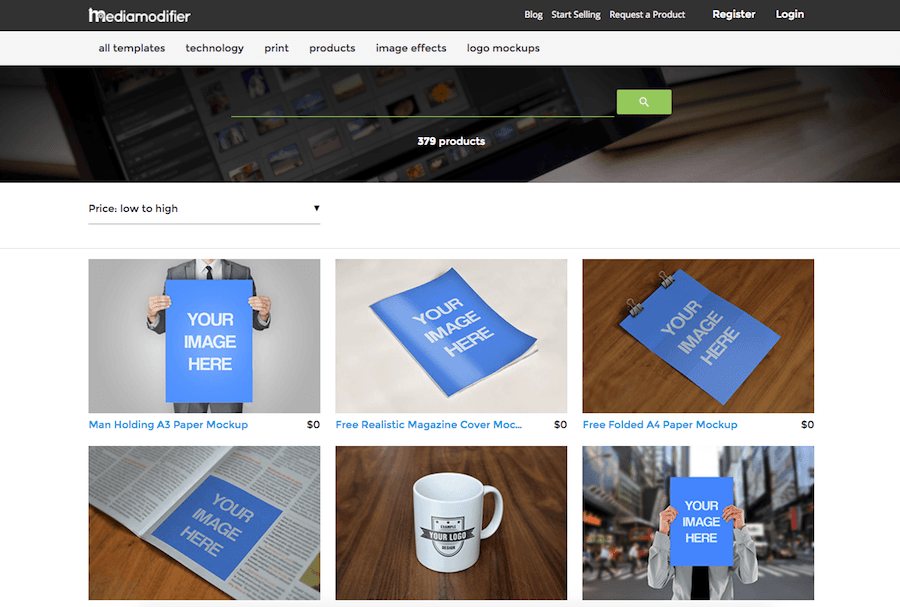This screenshot has width=900, height=607.
Task: Open the Start Selling page
Action: [x=575, y=15]
